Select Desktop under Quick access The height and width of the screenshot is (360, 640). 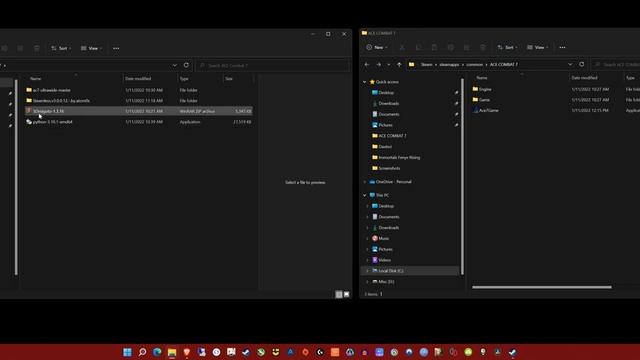pos(383,93)
